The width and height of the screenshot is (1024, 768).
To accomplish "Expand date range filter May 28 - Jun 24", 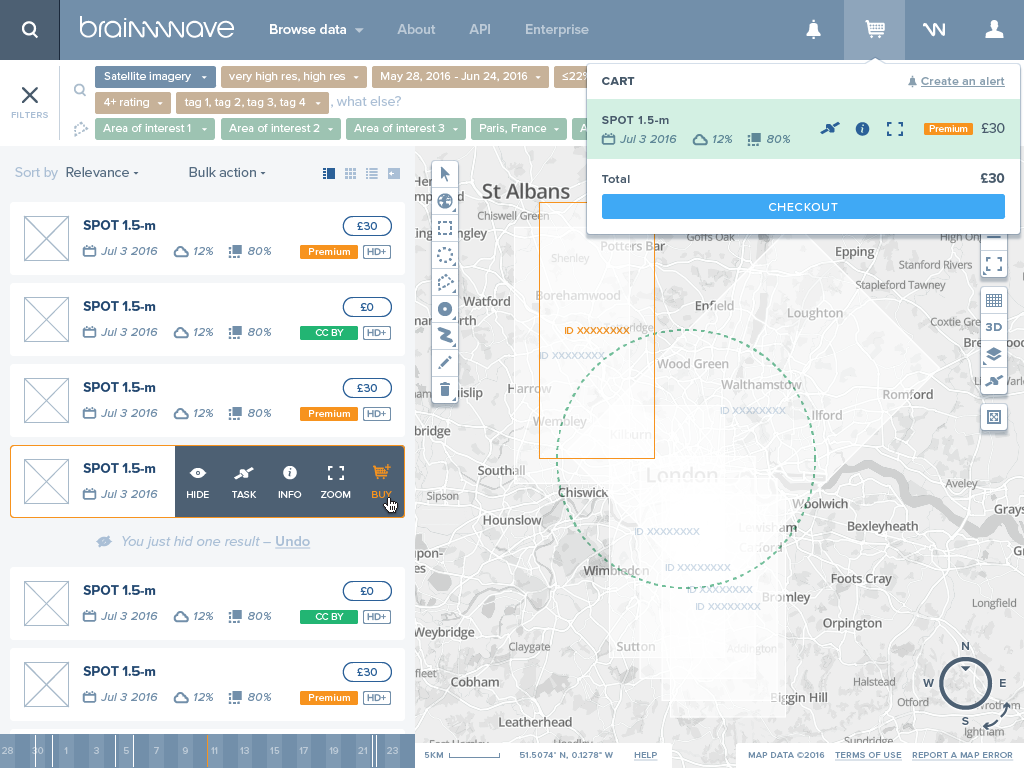I will tap(460, 76).
